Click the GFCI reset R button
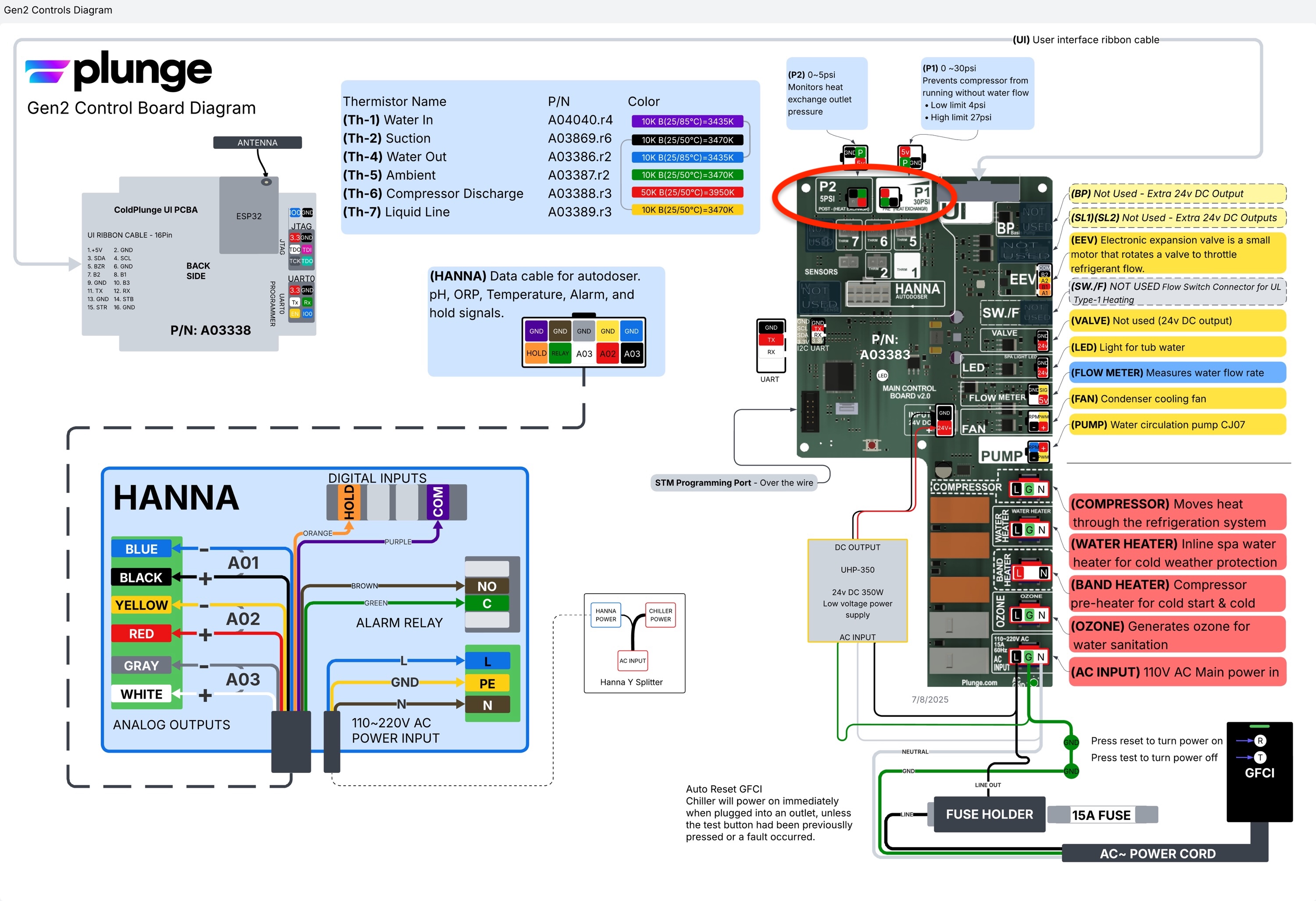Image resolution: width=1316 pixels, height=901 pixels. tap(1260, 741)
